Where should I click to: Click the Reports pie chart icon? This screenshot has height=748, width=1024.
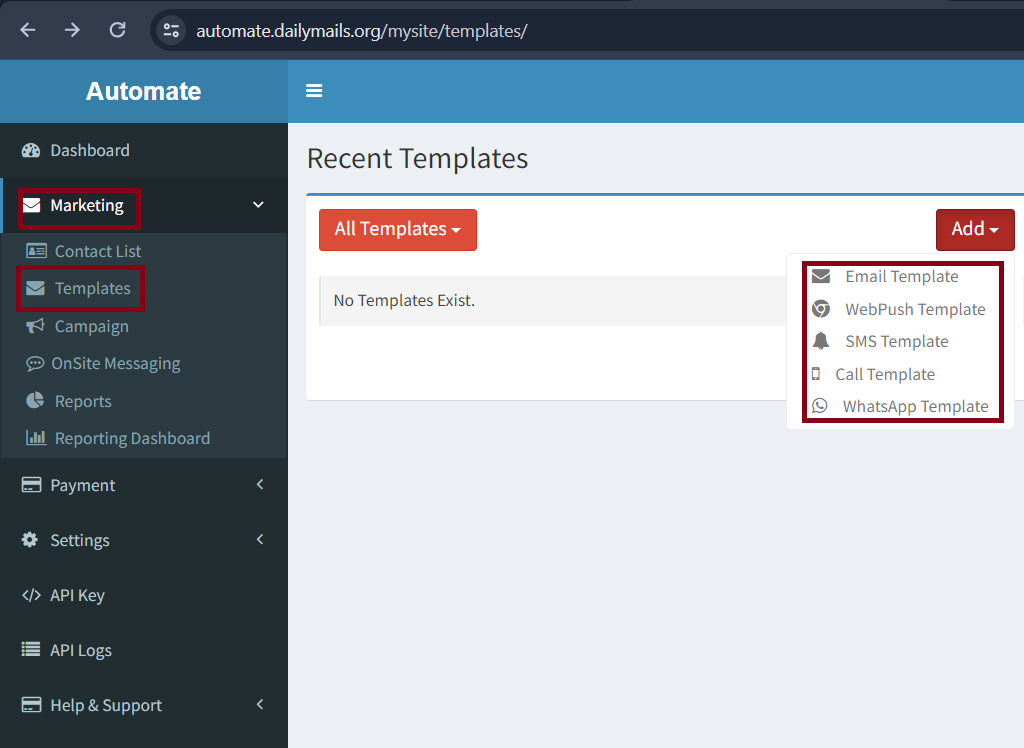pos(36,401)
